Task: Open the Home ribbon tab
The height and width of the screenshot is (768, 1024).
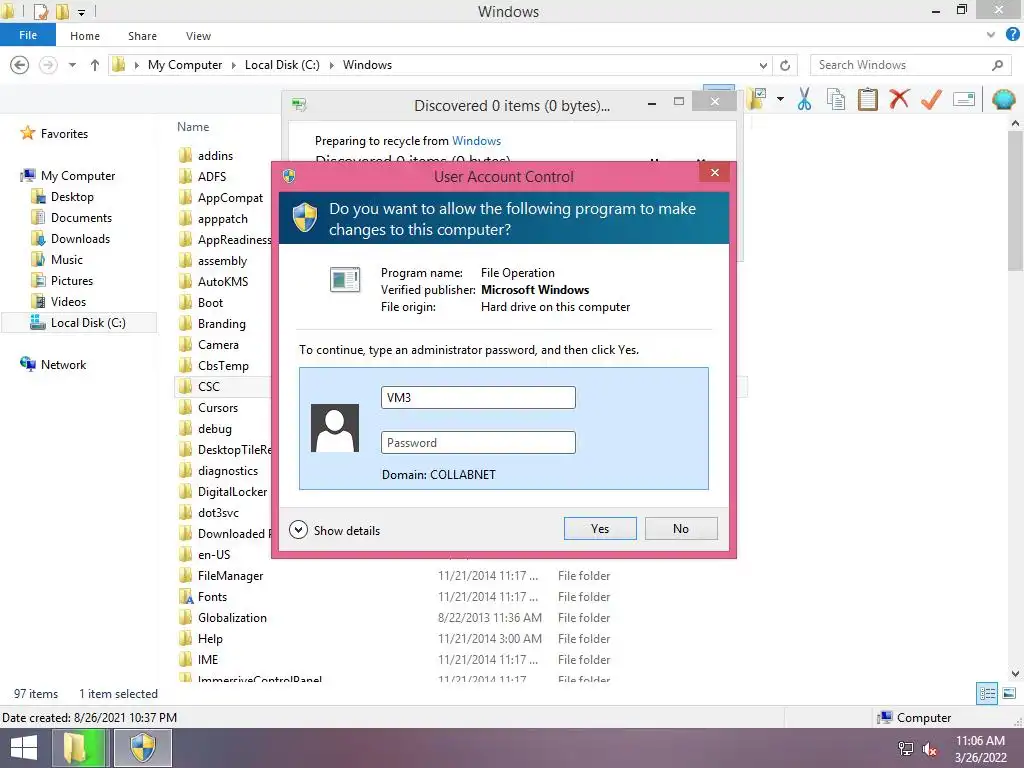Action: [85, 36]
